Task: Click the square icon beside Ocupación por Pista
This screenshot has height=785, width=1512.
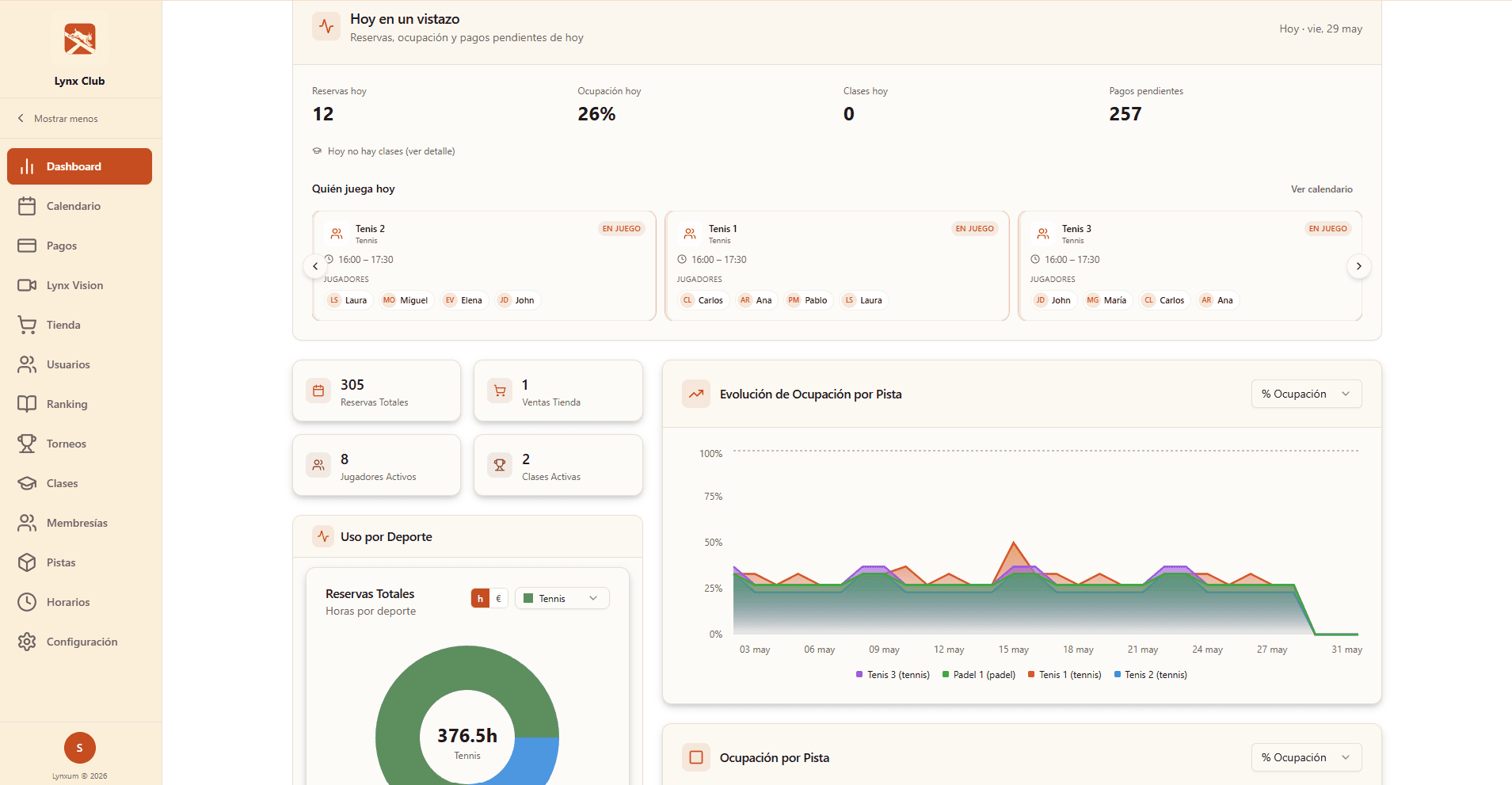Action: (x=696, y=757)
